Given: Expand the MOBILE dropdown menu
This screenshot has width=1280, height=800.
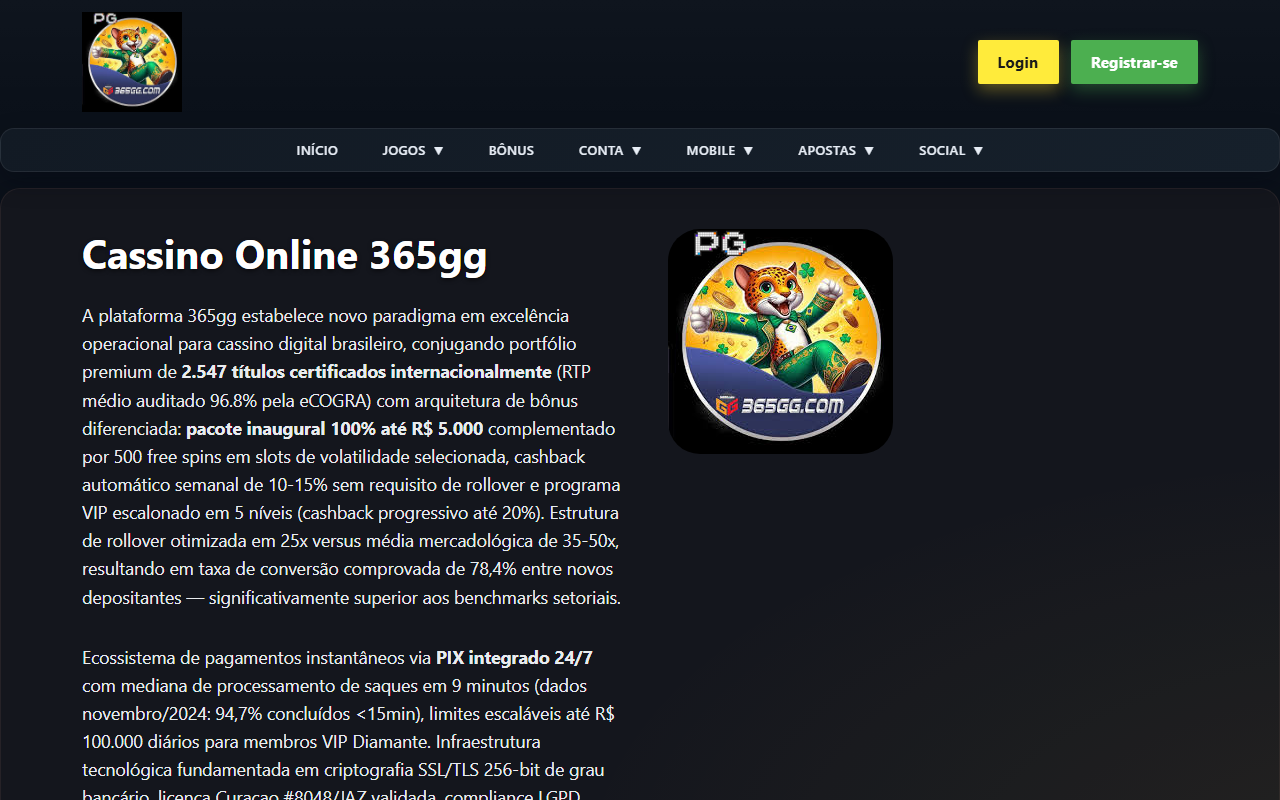Looking at the screenshot, I should coord(720,150).
